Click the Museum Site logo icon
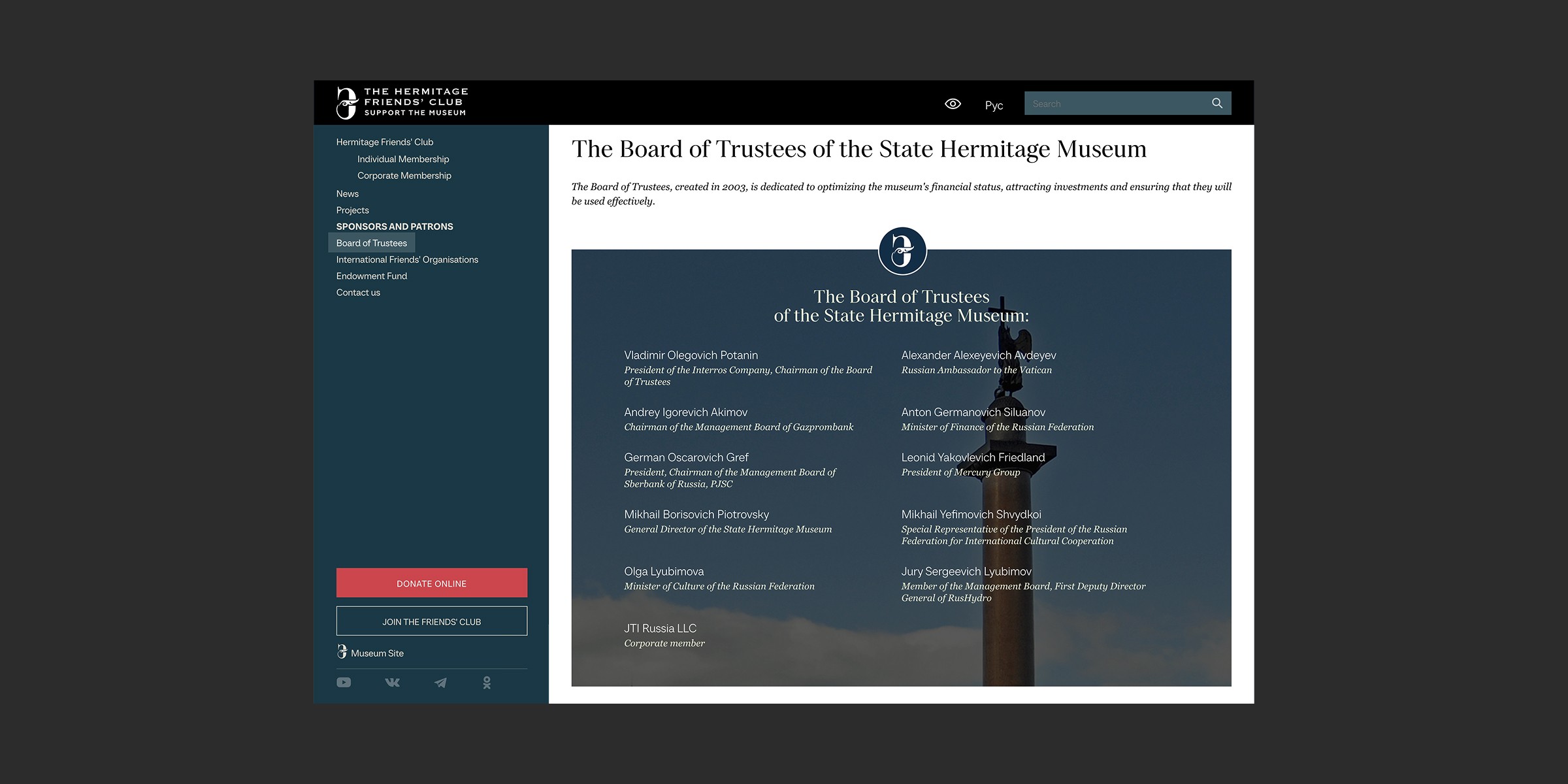 click(342, 652)
